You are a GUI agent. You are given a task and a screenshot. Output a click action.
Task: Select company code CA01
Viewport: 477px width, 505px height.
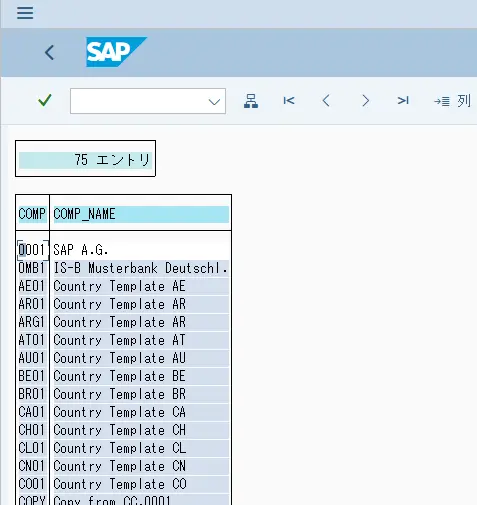click(x=32, y=412)
